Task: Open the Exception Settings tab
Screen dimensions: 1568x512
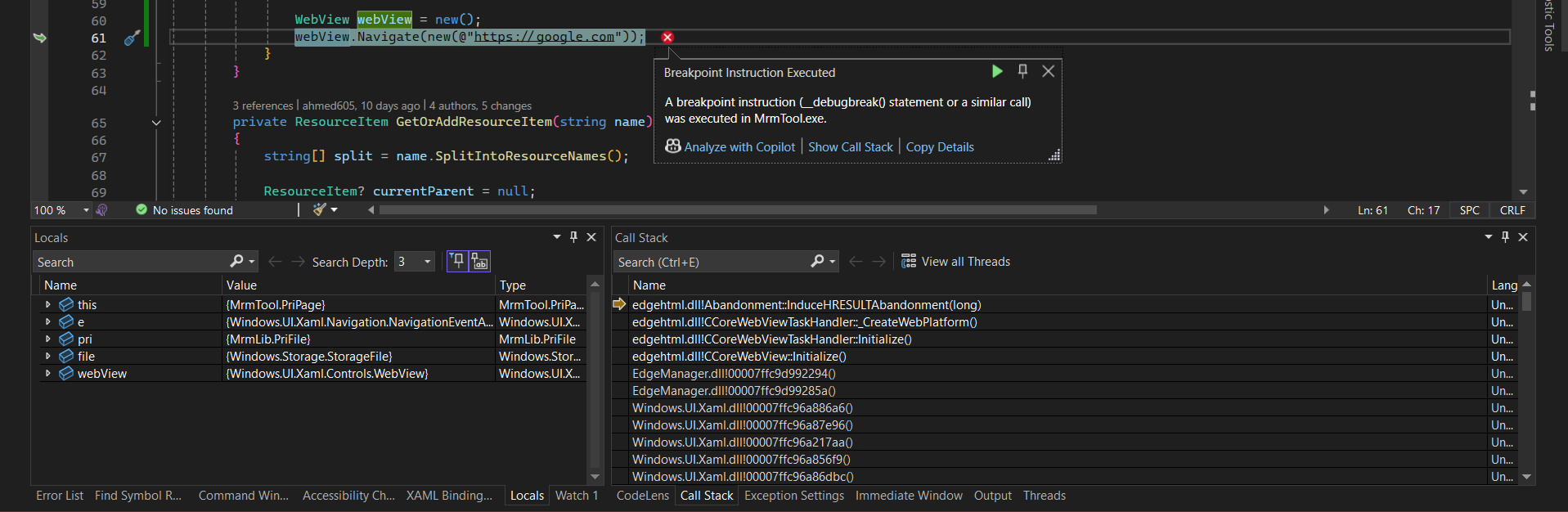Action: point(793,496)
